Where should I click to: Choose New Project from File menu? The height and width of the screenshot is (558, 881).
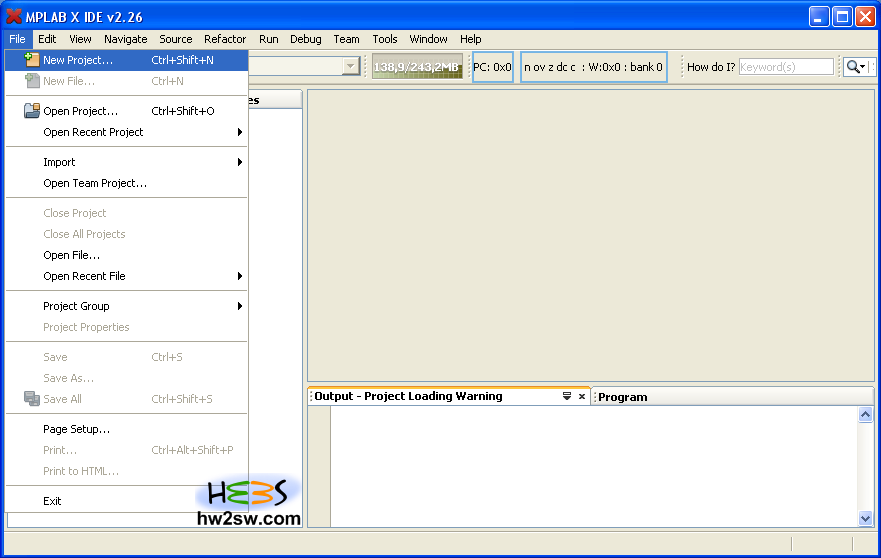pyautogui.click(x=127, y=60)
